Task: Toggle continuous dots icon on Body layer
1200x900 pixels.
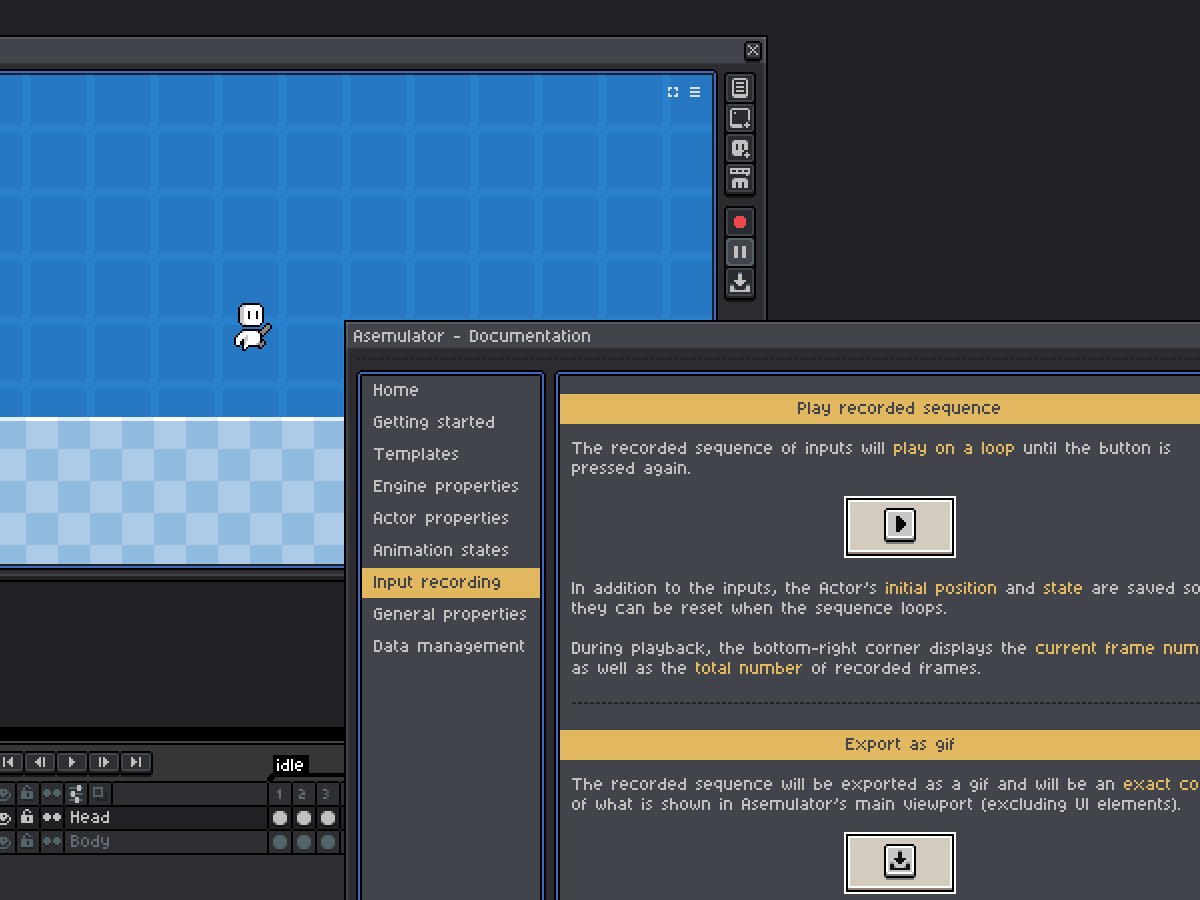Action: pos(51,842)
